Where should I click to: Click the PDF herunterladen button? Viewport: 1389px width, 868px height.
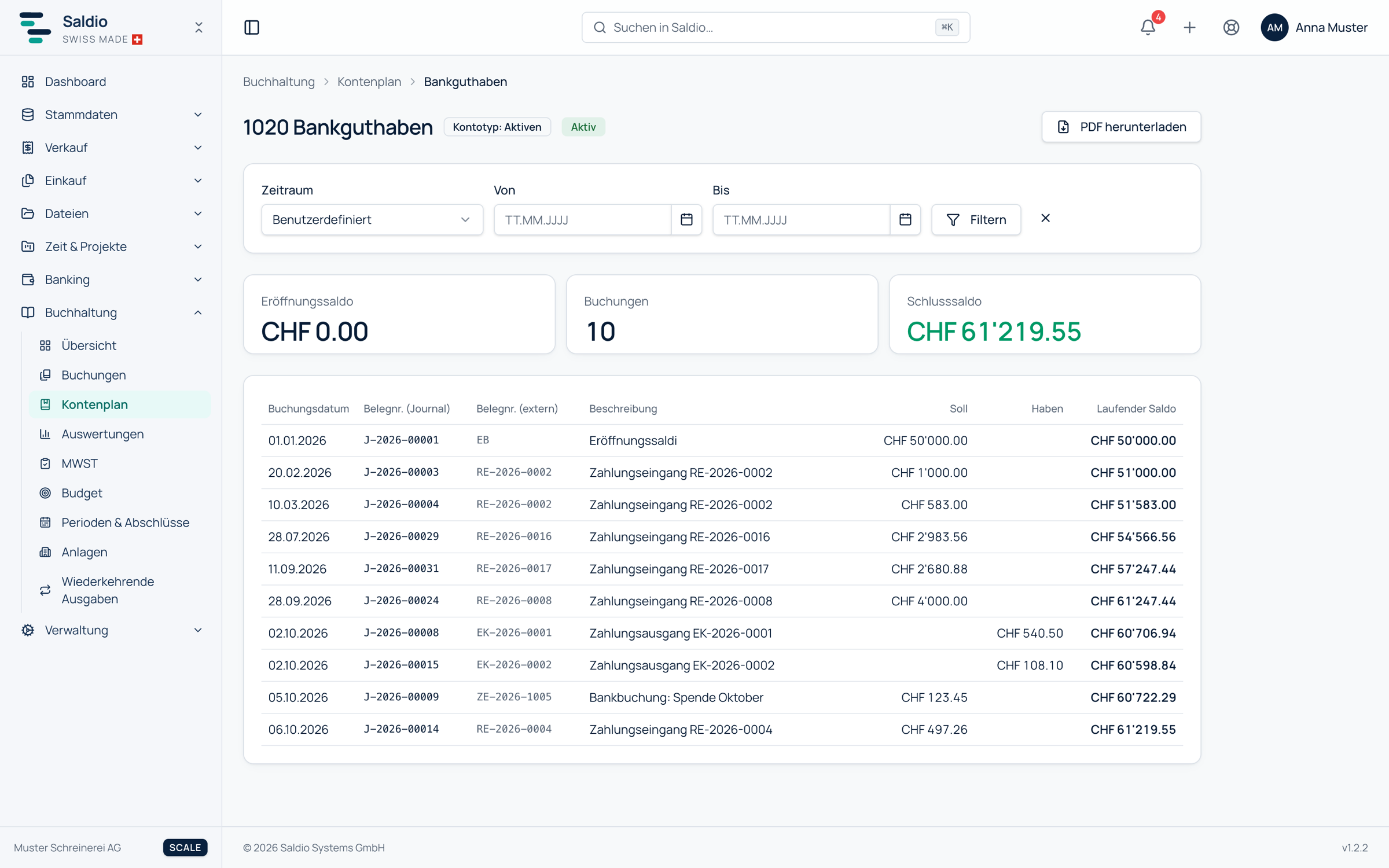(x=1121, y=127)
